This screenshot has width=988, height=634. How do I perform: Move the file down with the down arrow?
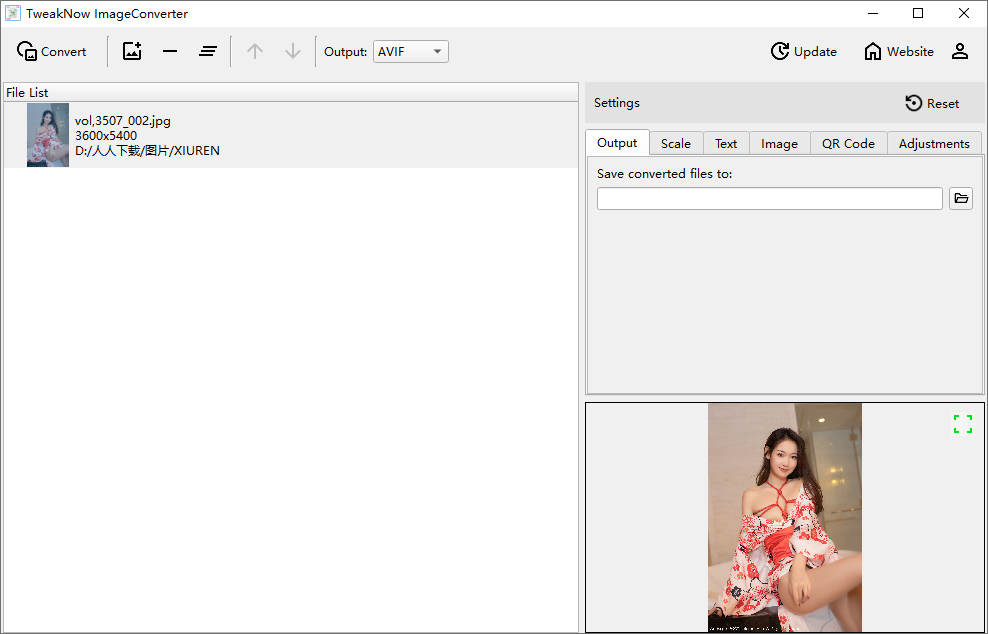292,52
